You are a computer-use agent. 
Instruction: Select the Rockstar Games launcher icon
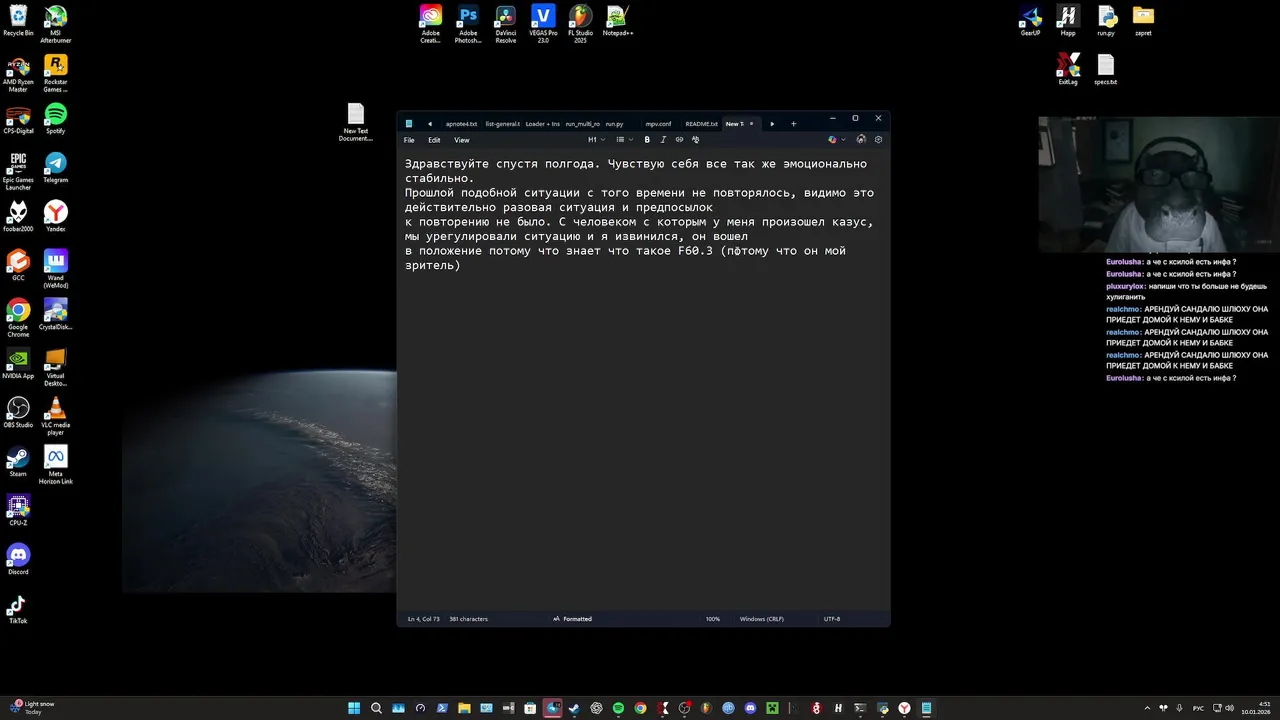click(56, 74)
